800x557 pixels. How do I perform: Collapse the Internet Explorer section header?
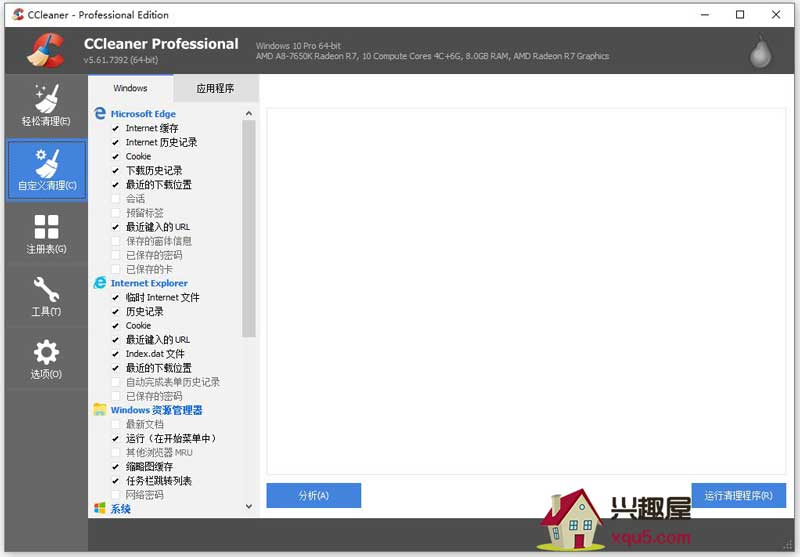pyautogui.click(x=149, y=283)
